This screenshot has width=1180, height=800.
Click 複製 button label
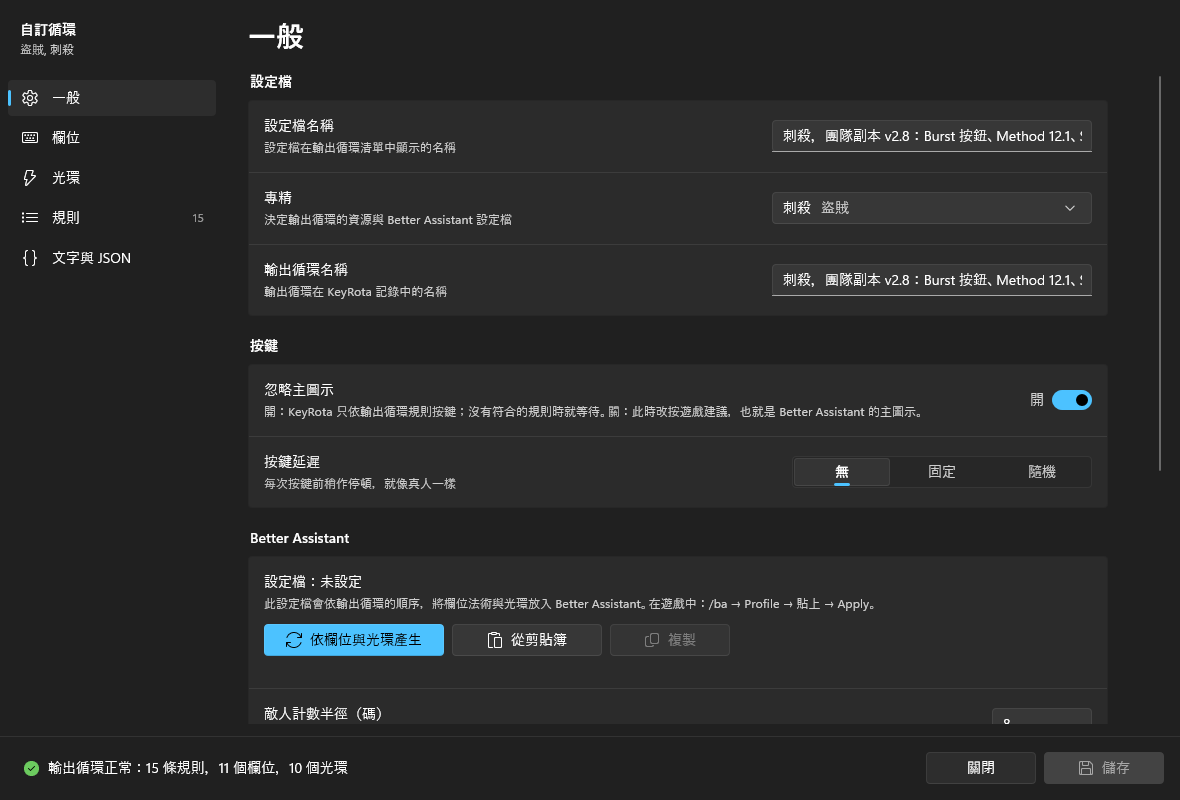pyautogui.click(x=681, y=640)
